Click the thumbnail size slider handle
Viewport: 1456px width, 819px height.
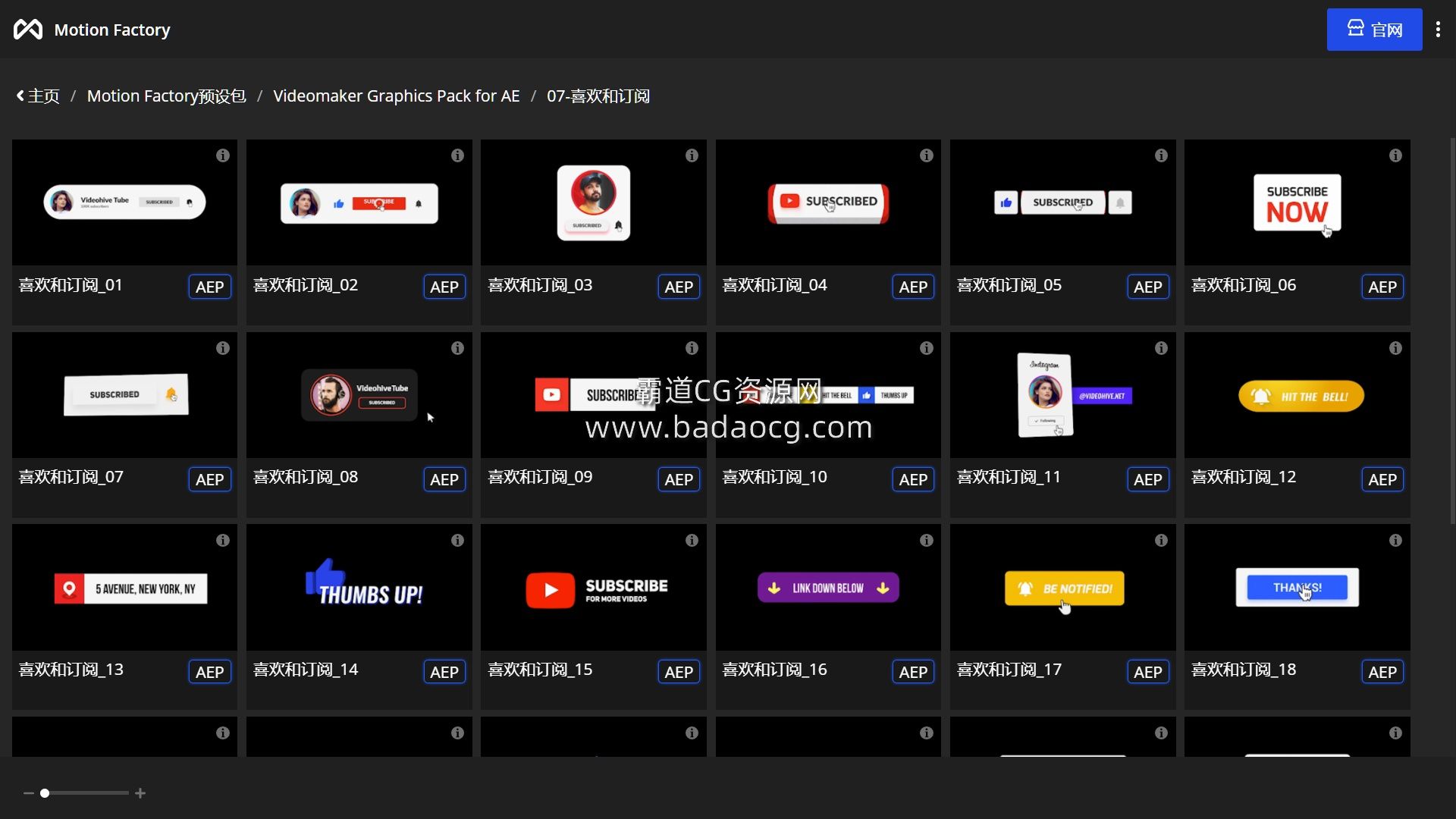pyautogui.click(x=45, y=793)
